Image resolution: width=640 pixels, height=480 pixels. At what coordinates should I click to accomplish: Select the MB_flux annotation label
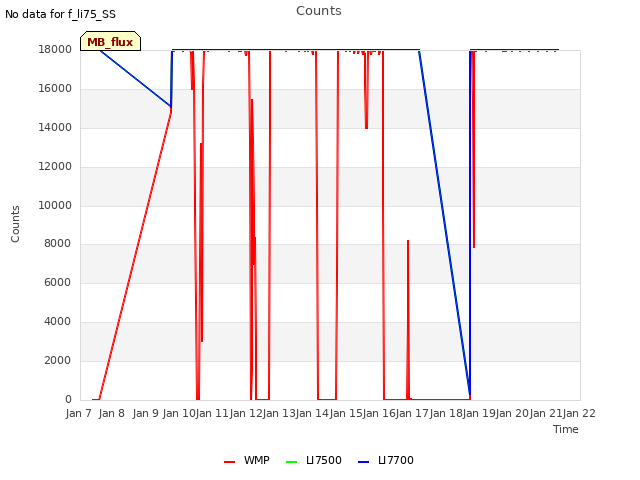[110, 42]
